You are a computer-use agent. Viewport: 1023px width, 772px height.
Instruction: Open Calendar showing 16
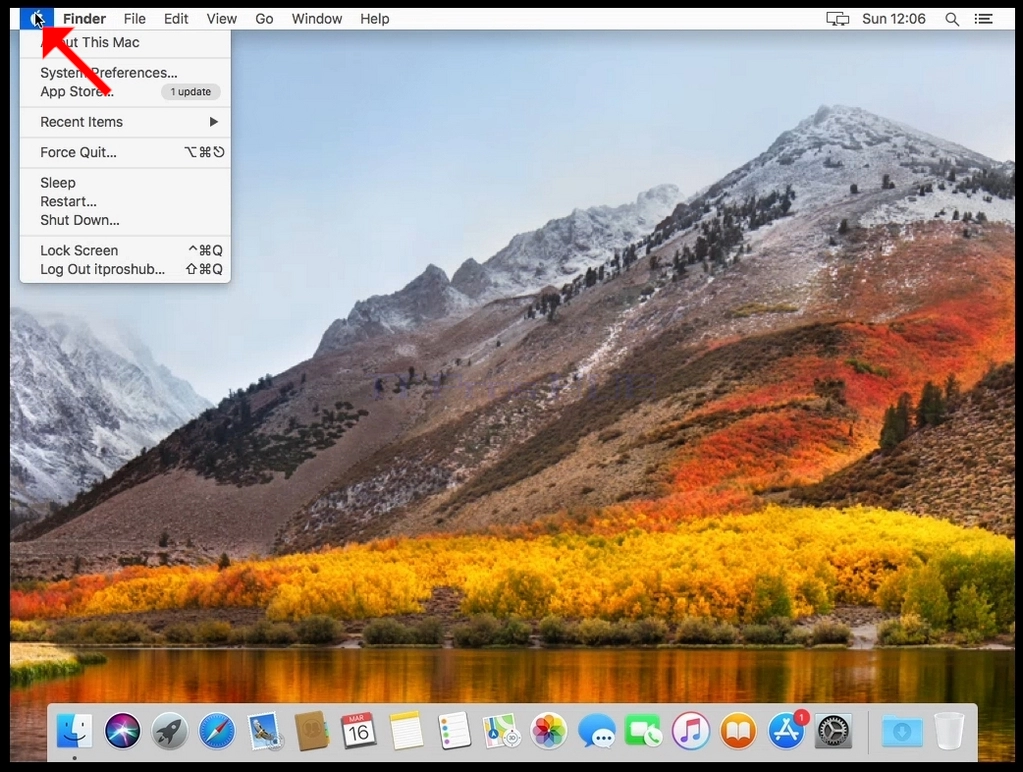(x=359, y=730)
